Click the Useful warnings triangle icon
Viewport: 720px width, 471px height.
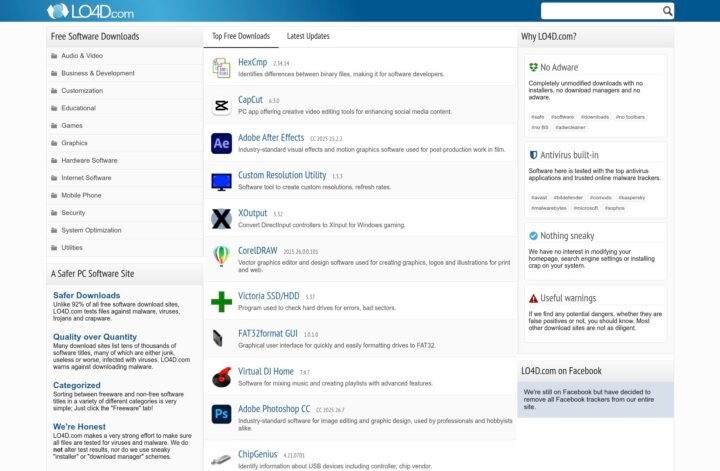coord(533,298)
